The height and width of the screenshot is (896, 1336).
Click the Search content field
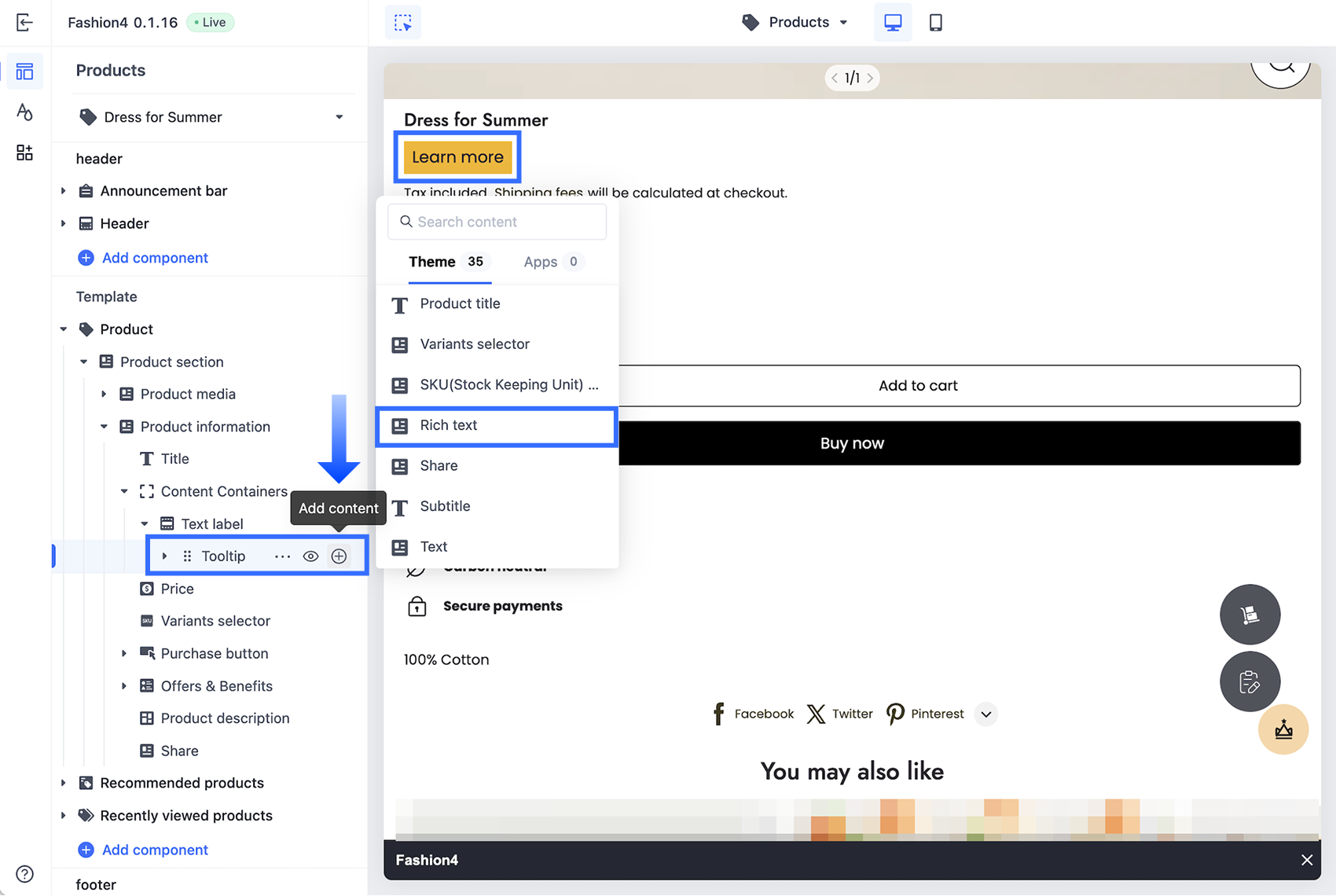tap(497, 222)
